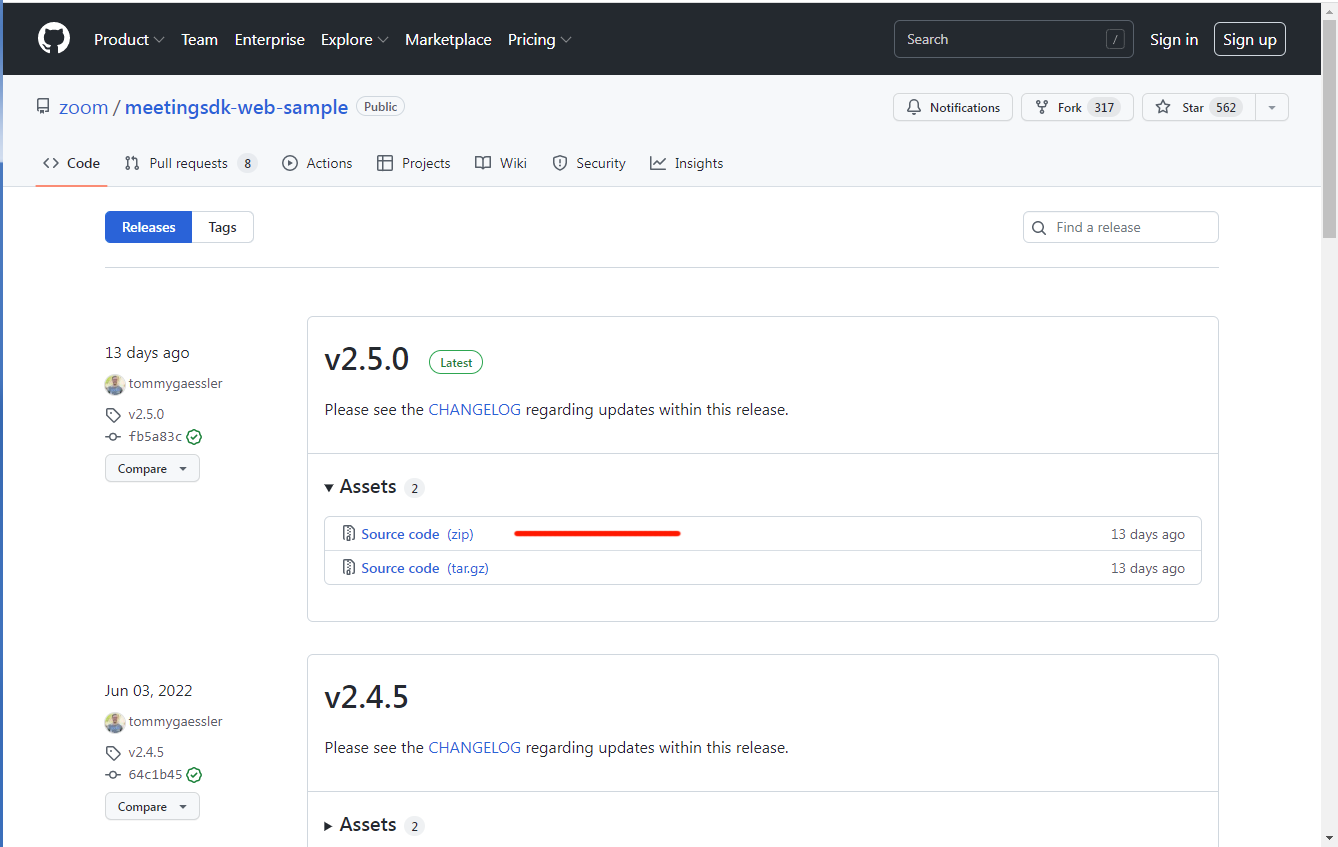Switch to the Pull requests tab
1338x847 pixels.
pos(190,163)
